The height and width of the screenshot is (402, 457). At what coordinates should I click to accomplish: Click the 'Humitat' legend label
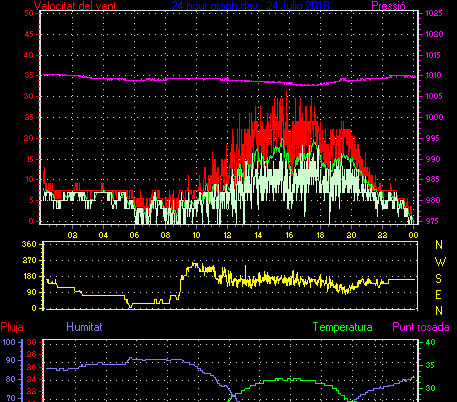point(84,327)
